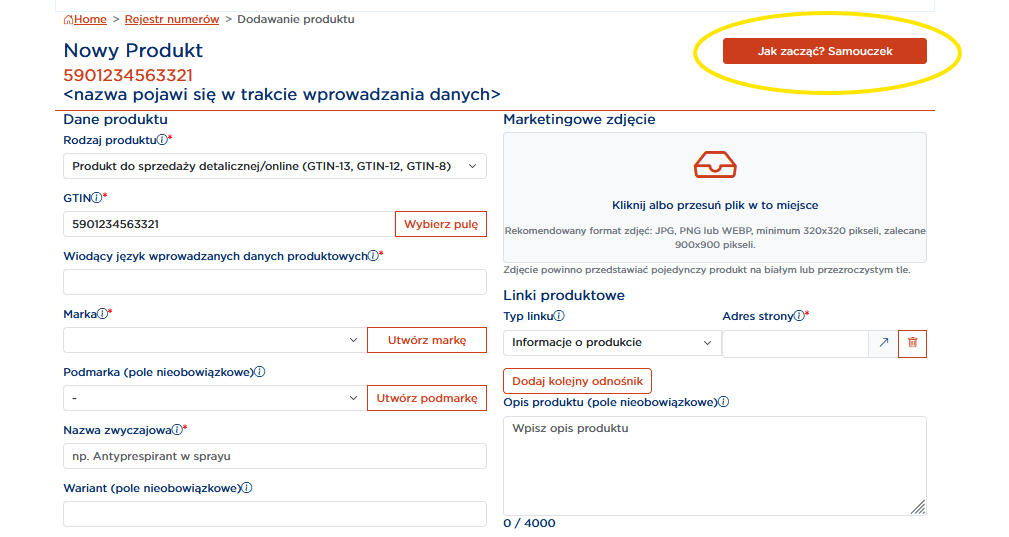The height and width of the screenshot is (537, 1009).
Task: Click Utwórz markę button
Action: click(427, 340)
